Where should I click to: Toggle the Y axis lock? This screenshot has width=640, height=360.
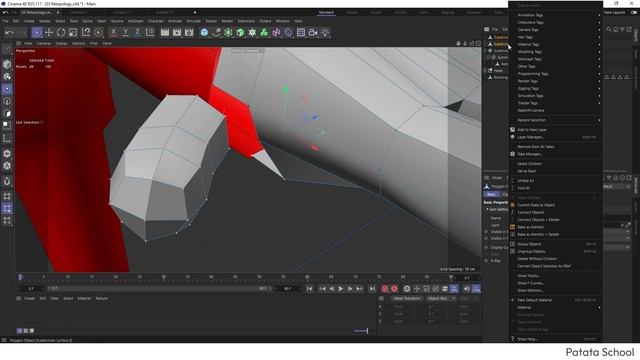[125, 32]
